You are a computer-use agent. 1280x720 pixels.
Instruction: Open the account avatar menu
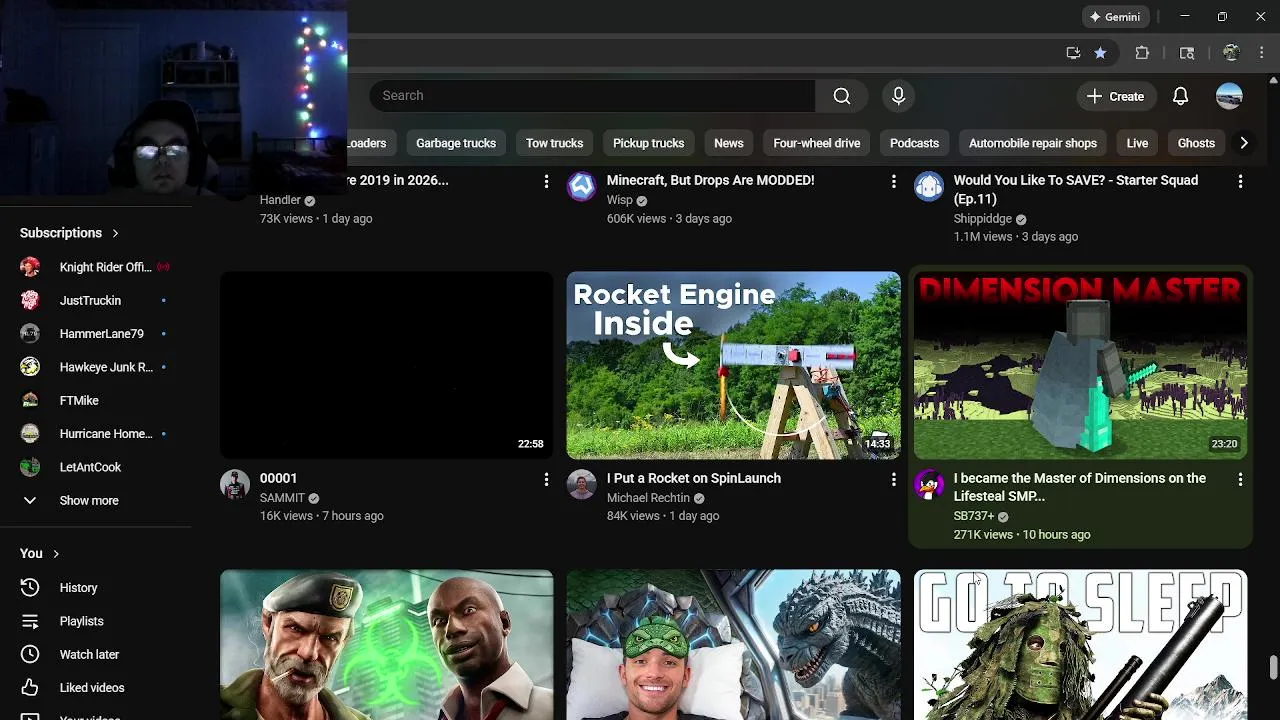(x=1229, y=96)
